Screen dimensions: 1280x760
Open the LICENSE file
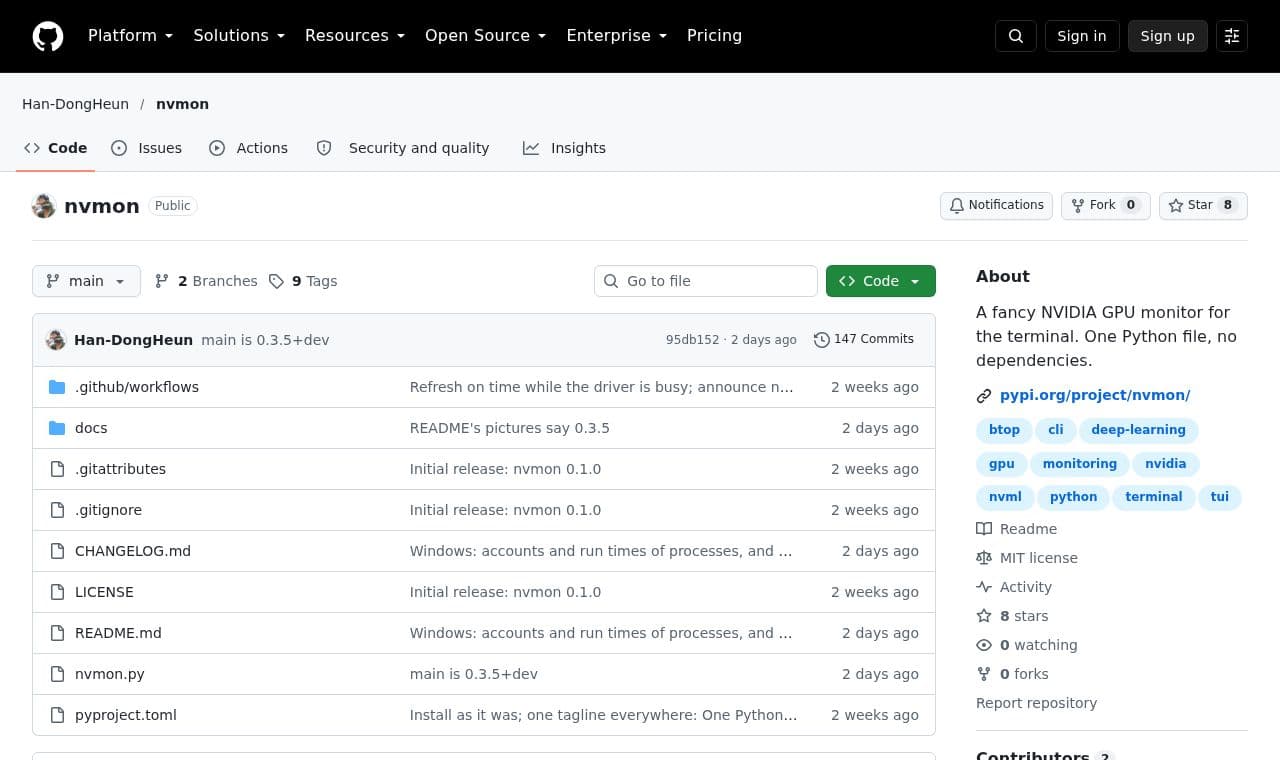(x=104, y=592)
